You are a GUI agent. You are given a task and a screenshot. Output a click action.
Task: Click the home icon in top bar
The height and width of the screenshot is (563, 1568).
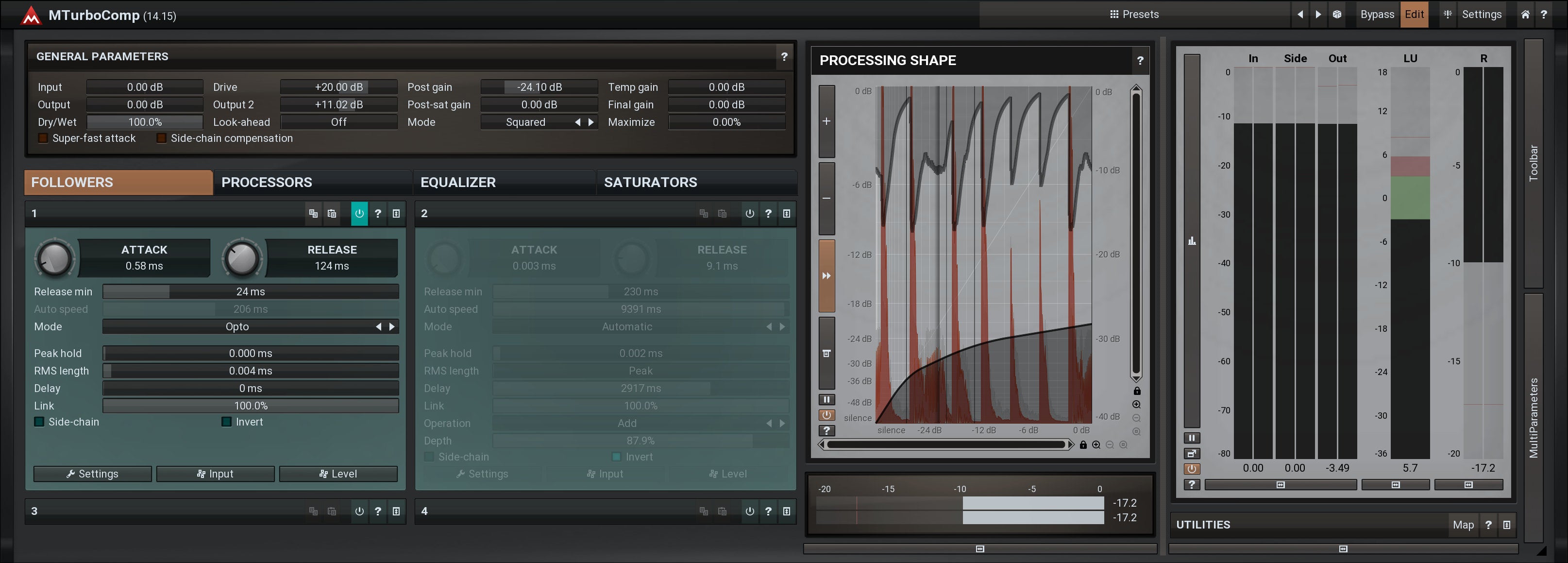pyautogui.click(x=1525, y=15)
